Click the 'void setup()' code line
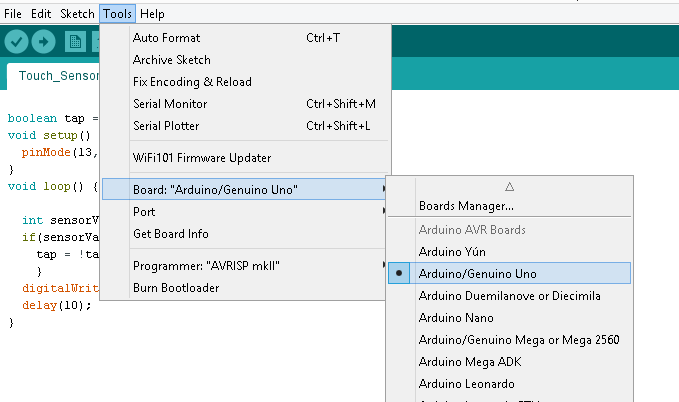The width and height of the screenshot is (679, 402). pyautogui.click(x=49, y=136)
